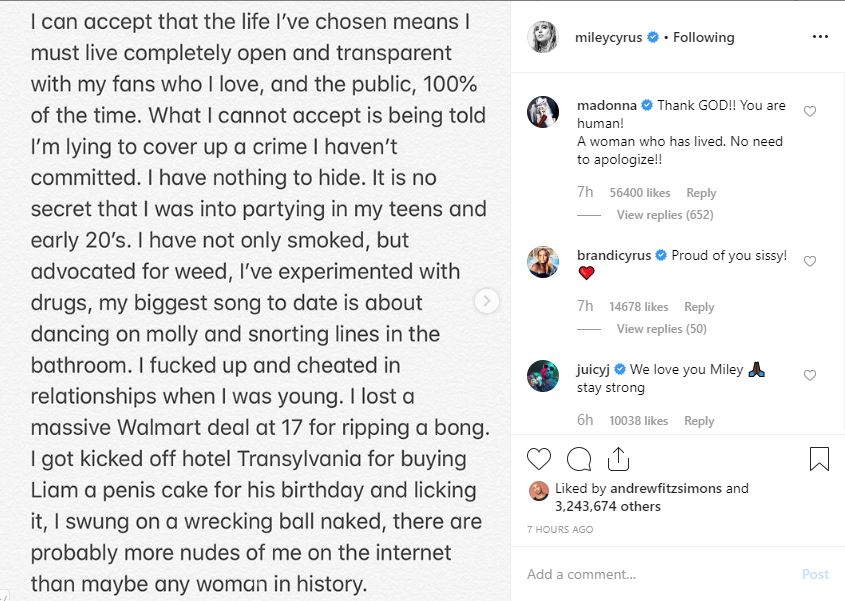Click juicyj's avatar
Image resolution: width=845 pixels, height=601 pixels.
point(543,377)
